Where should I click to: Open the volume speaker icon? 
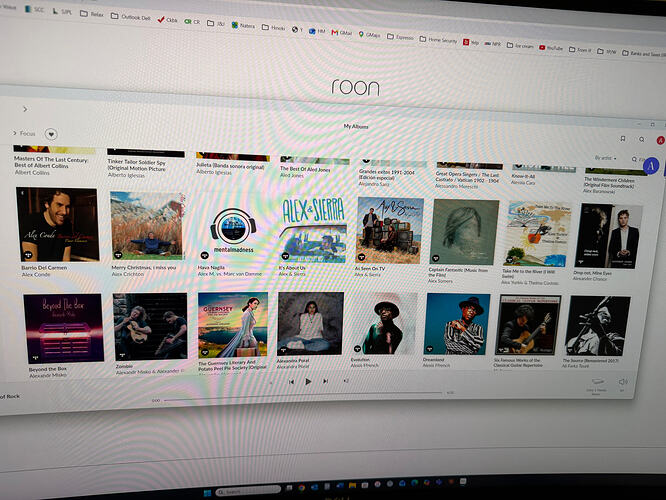(x=622, y=382)
